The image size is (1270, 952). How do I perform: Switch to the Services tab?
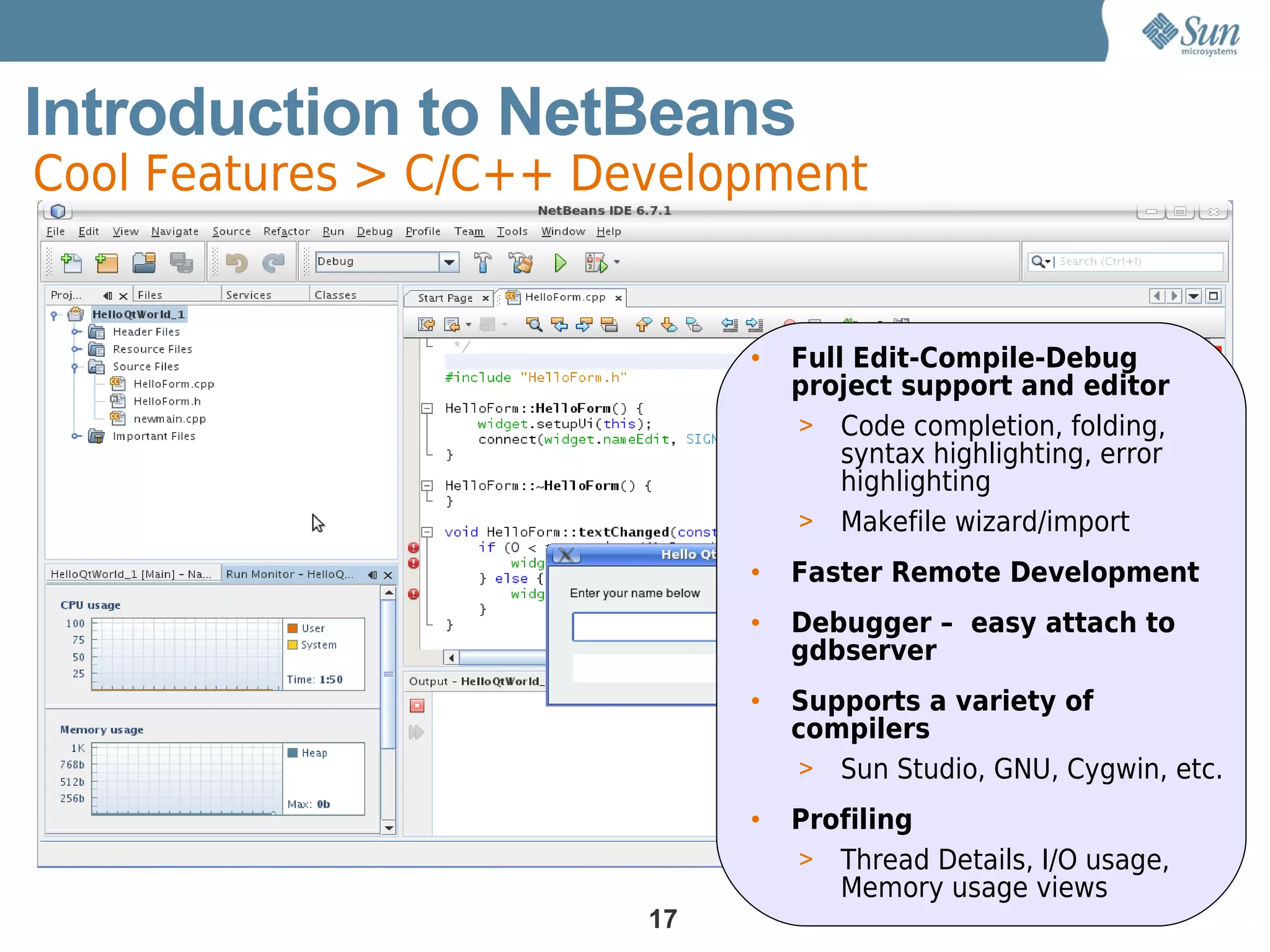coord(249,295)
